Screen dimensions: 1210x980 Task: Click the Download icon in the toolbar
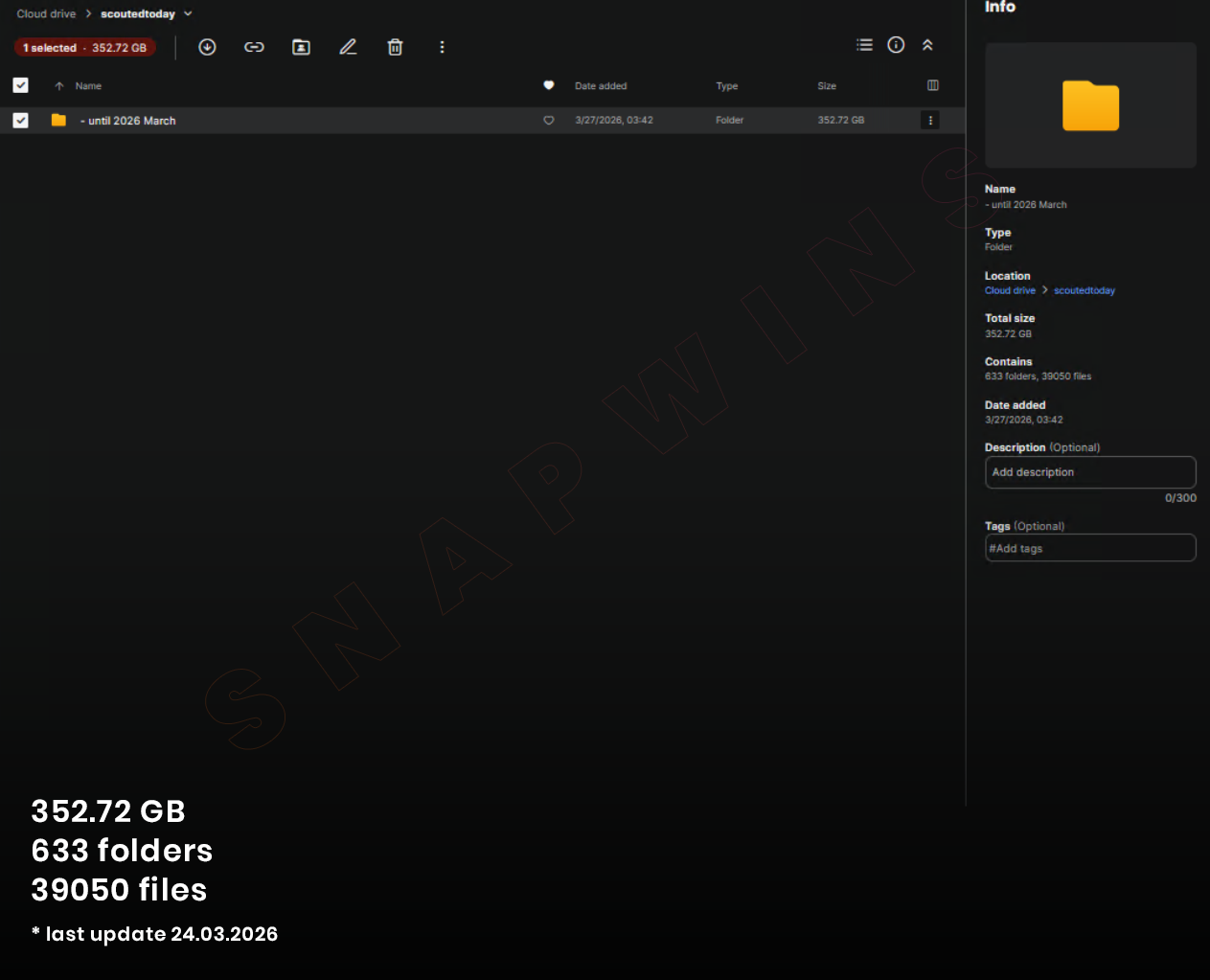[x=207, y=47]
